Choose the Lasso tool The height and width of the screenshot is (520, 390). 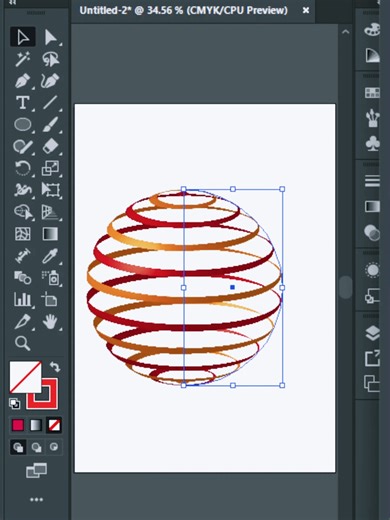pyautogui.click(x=50, y=59)
